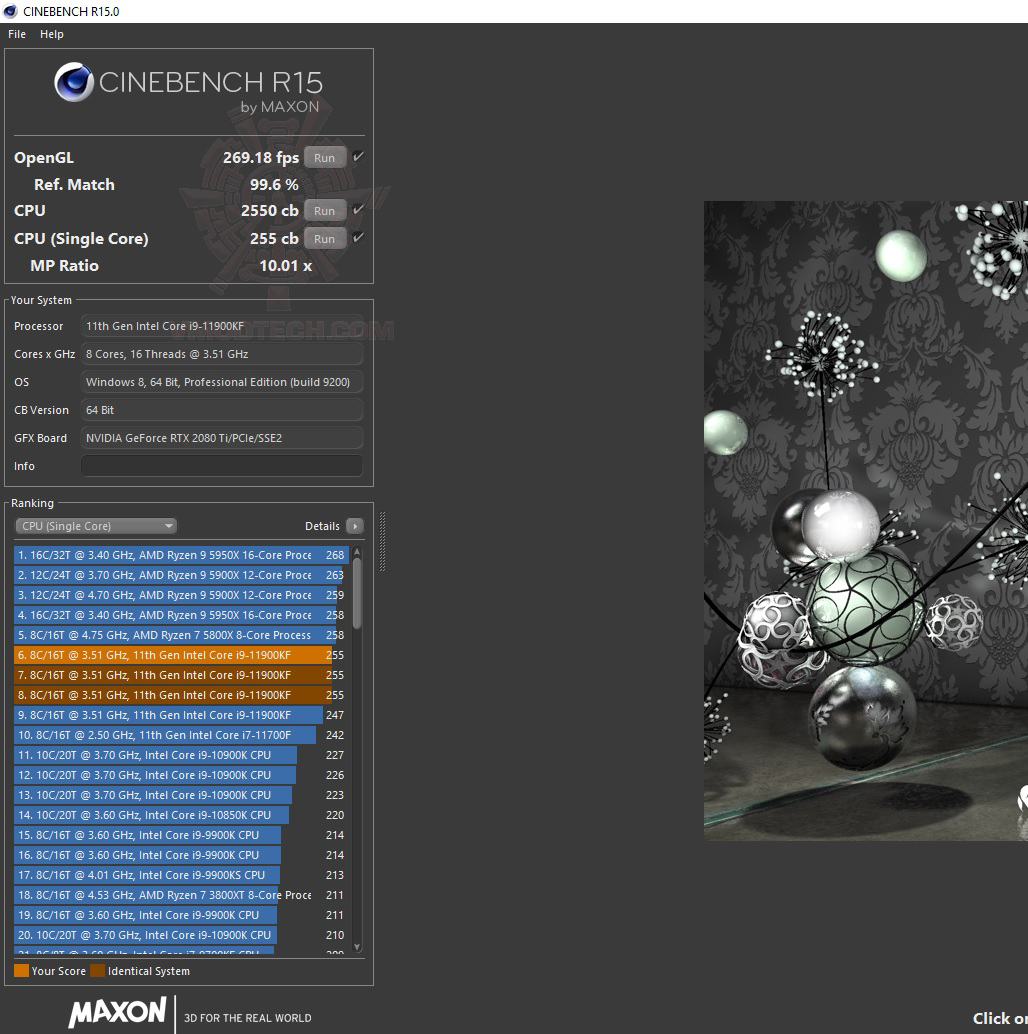
Task: Select rank 12 i9-10900K score 226
Action: 181,775
